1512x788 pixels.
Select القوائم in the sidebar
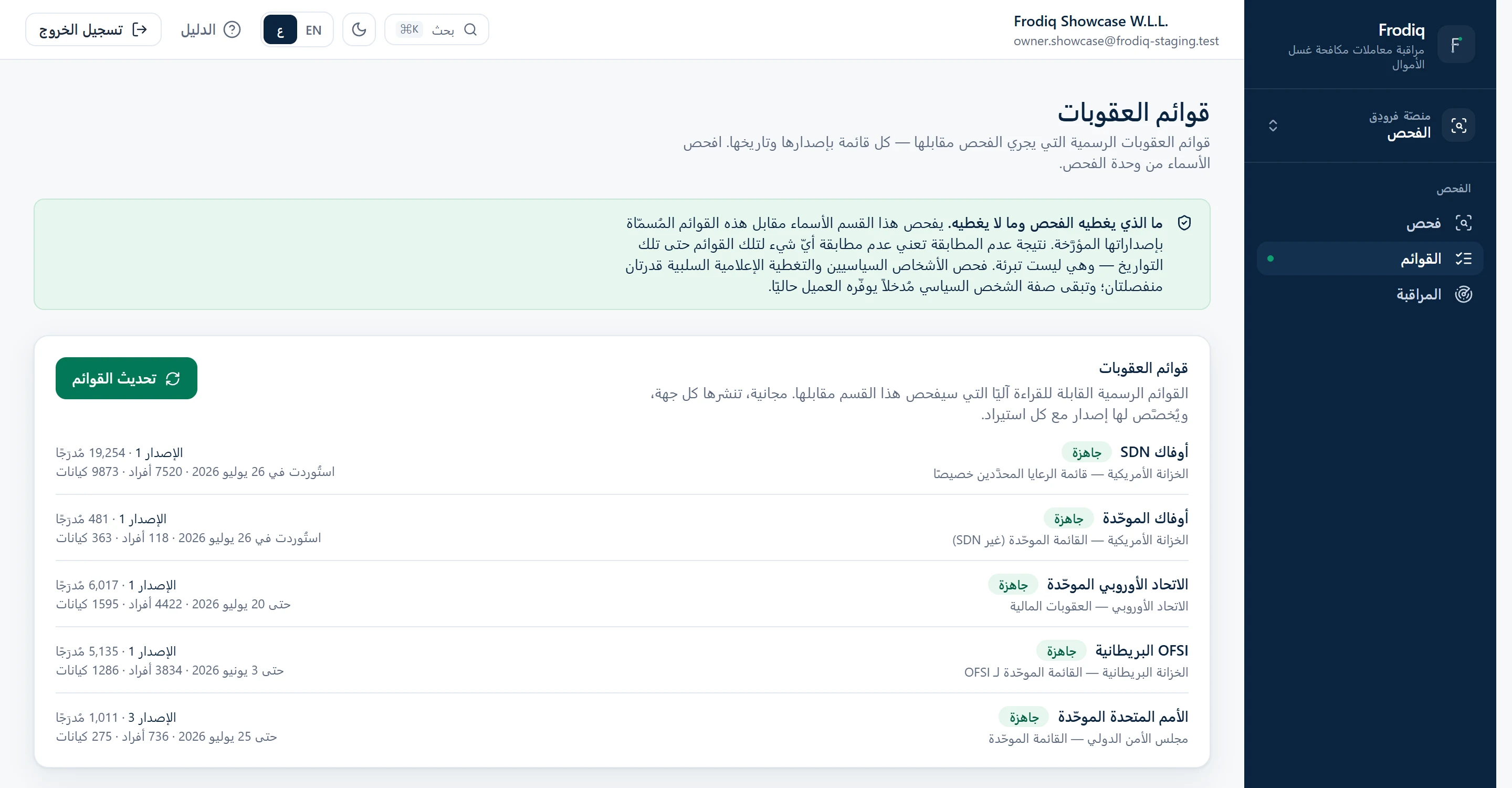1369,258
